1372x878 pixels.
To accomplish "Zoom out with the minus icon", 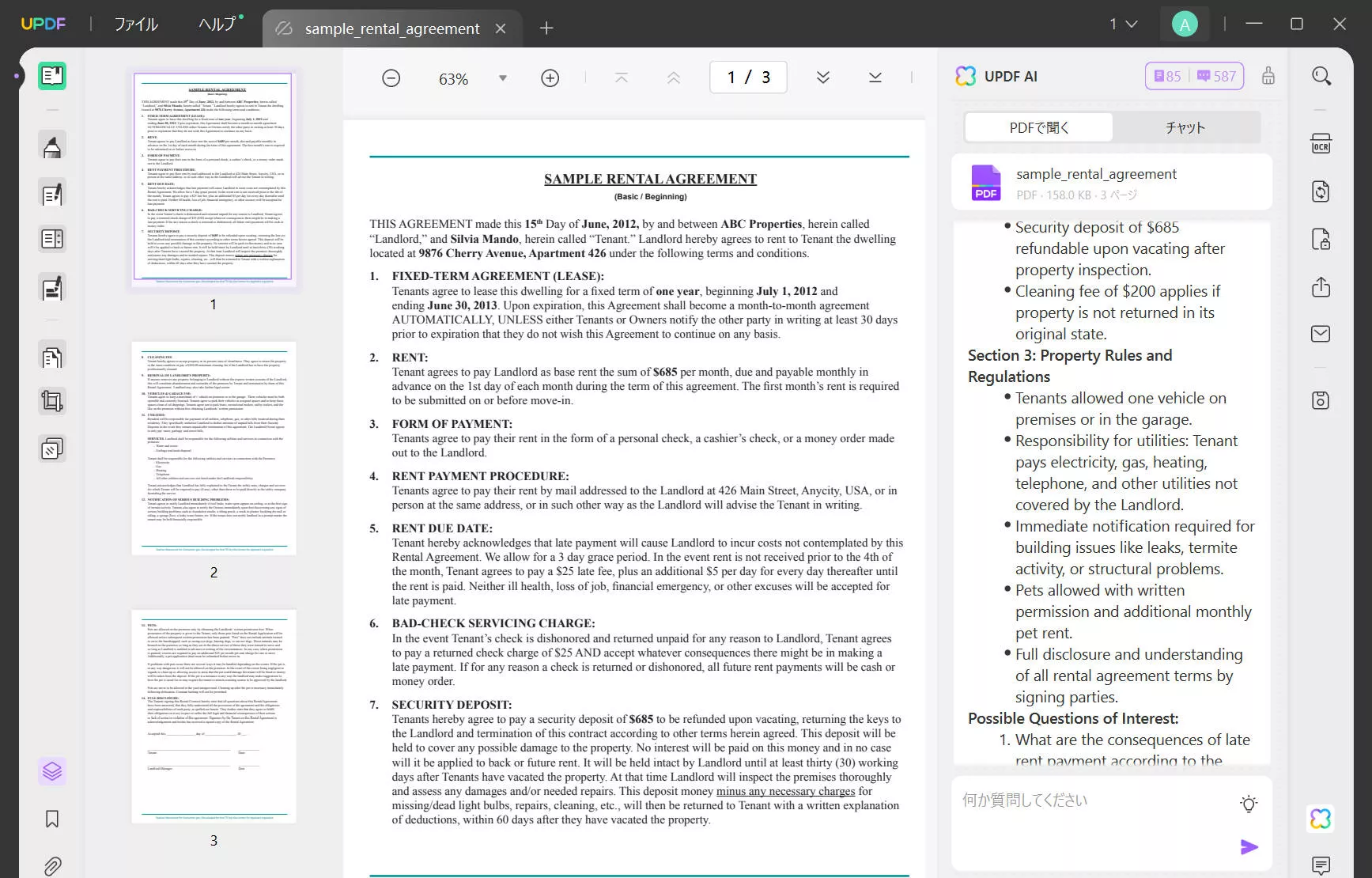I will click(x=391, y=78).
